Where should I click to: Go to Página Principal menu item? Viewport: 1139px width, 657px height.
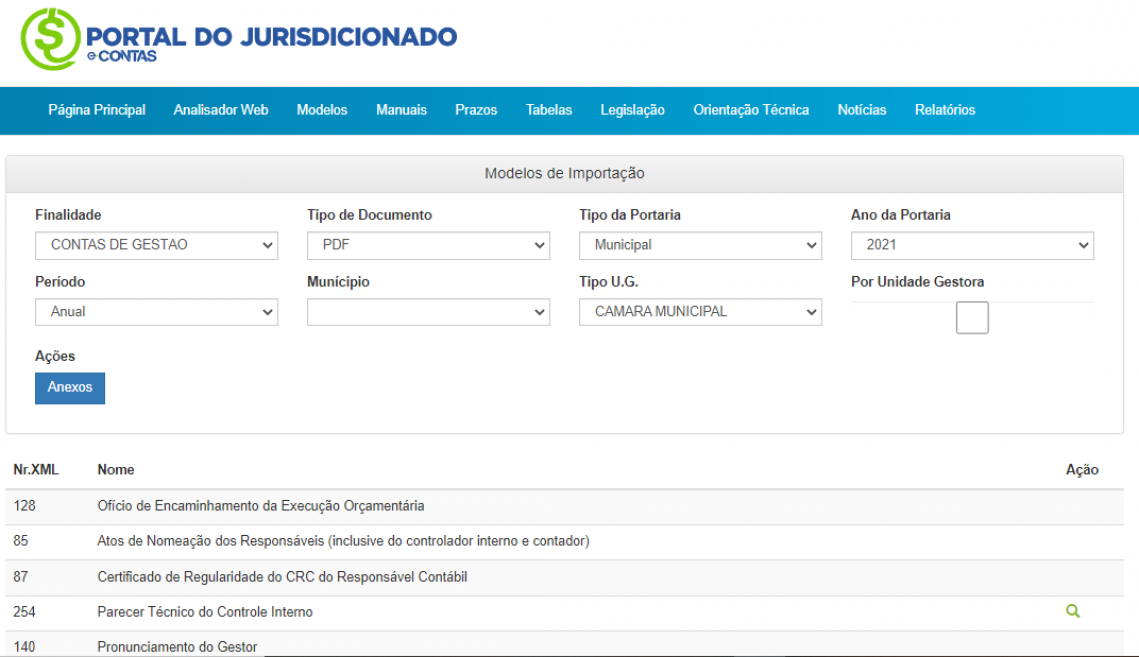[97, 110]
